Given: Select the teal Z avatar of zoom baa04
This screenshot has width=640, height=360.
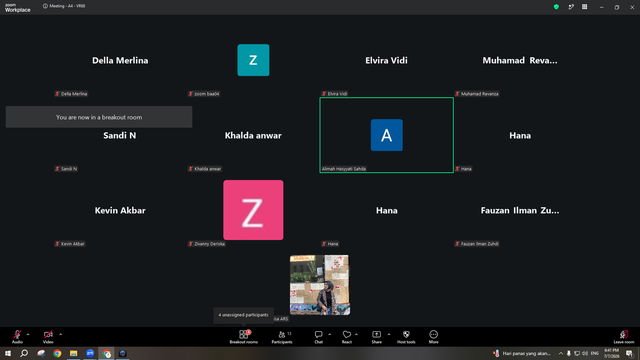Looking at the screenshot, I should 253,60.
